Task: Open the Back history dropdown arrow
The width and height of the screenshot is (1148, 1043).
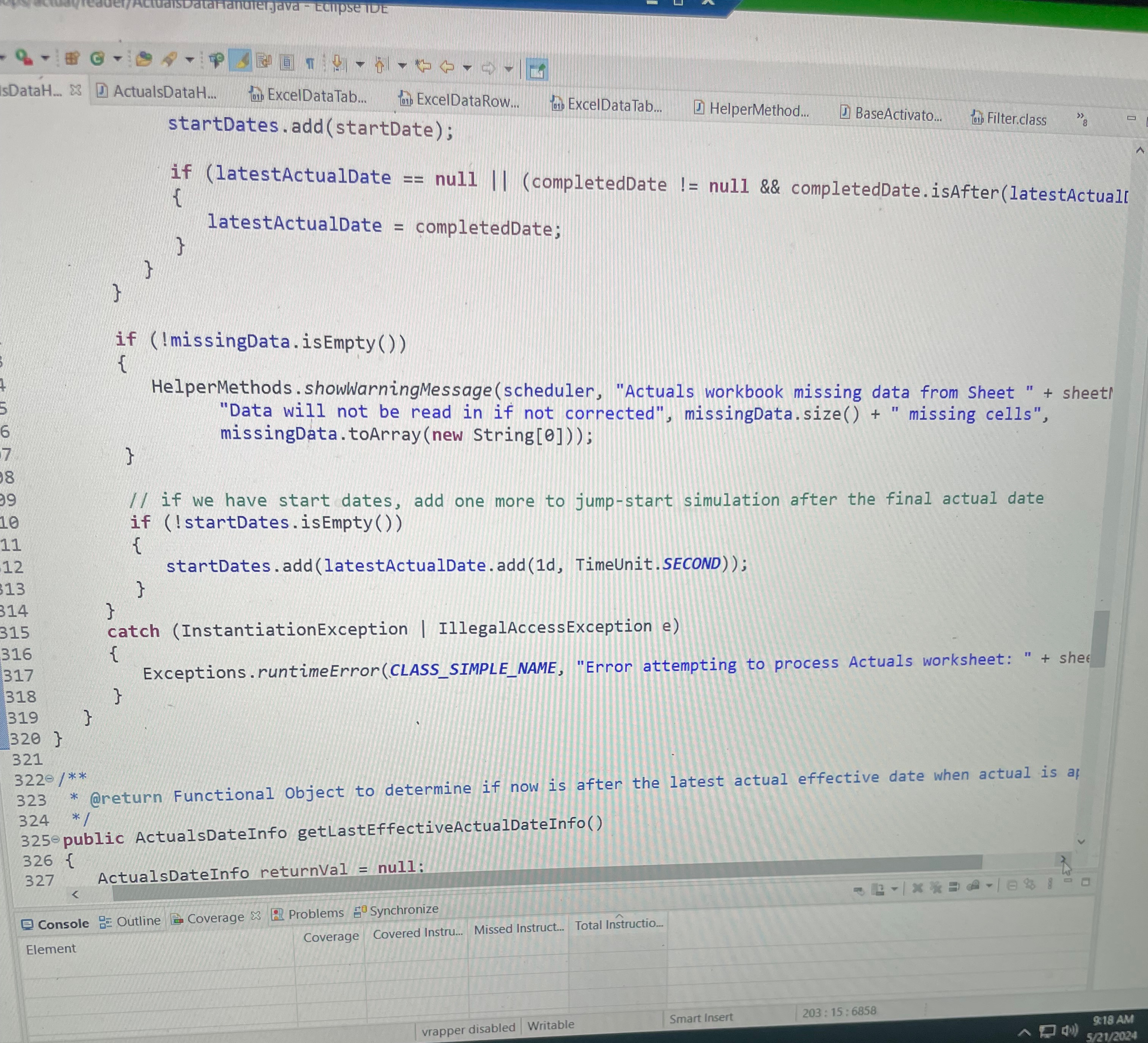Action: (x=467, y=68)
